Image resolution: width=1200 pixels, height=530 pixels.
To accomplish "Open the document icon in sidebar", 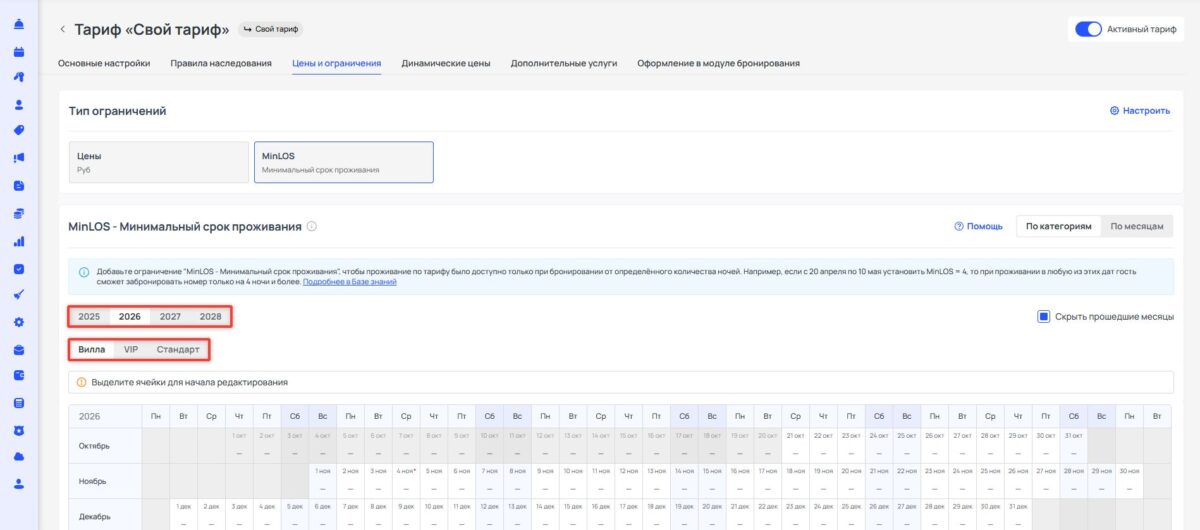I will [19, 185].
